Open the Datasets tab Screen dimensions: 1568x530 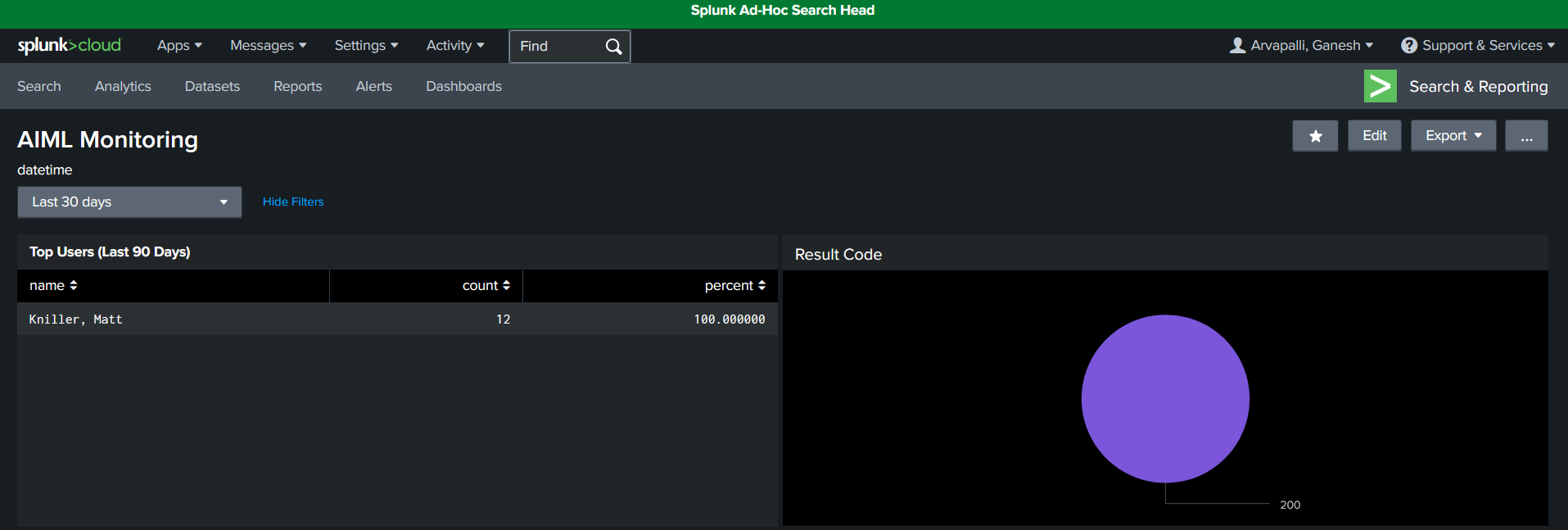(212, 86)
